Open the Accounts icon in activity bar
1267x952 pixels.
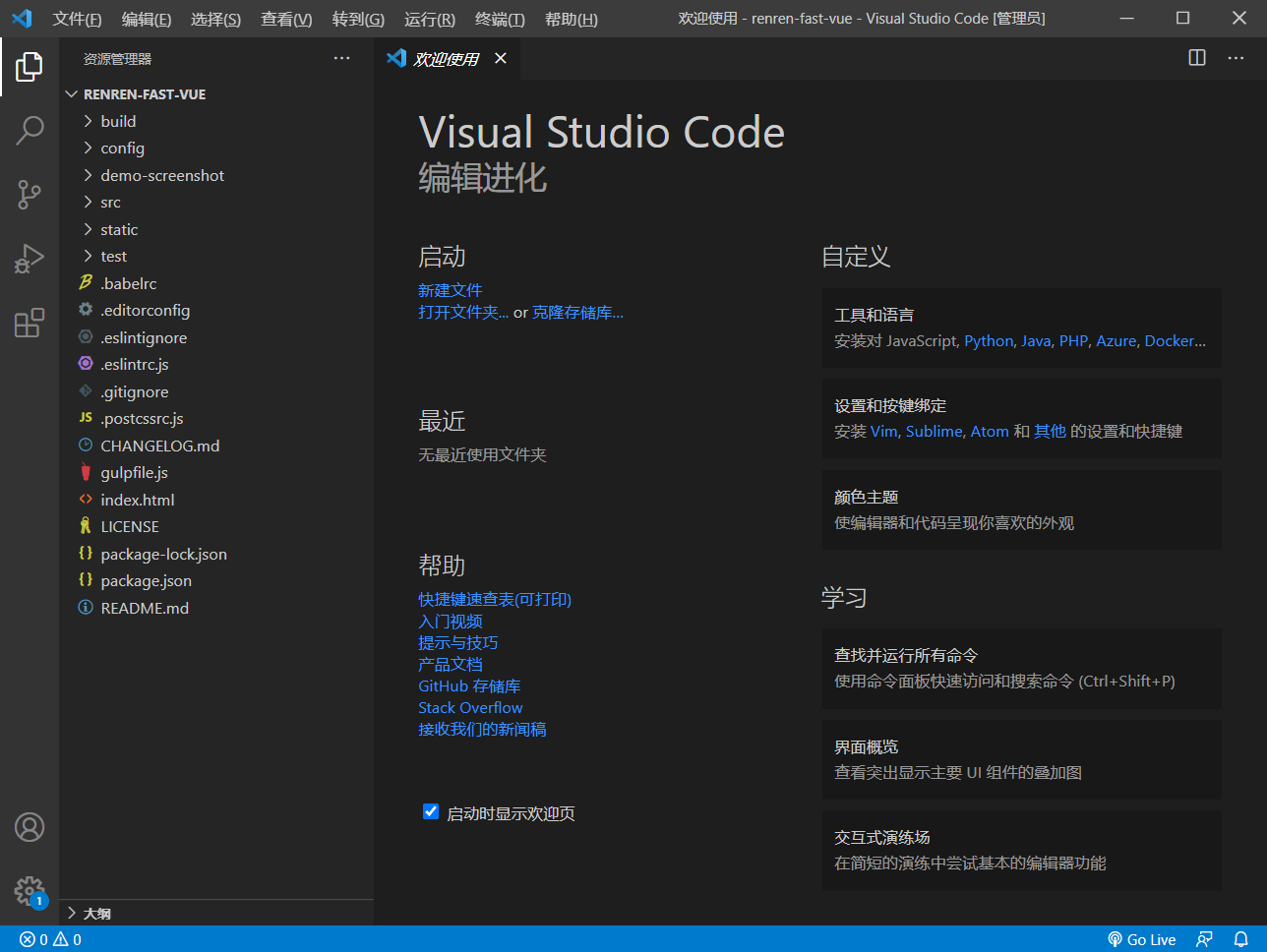30,827
